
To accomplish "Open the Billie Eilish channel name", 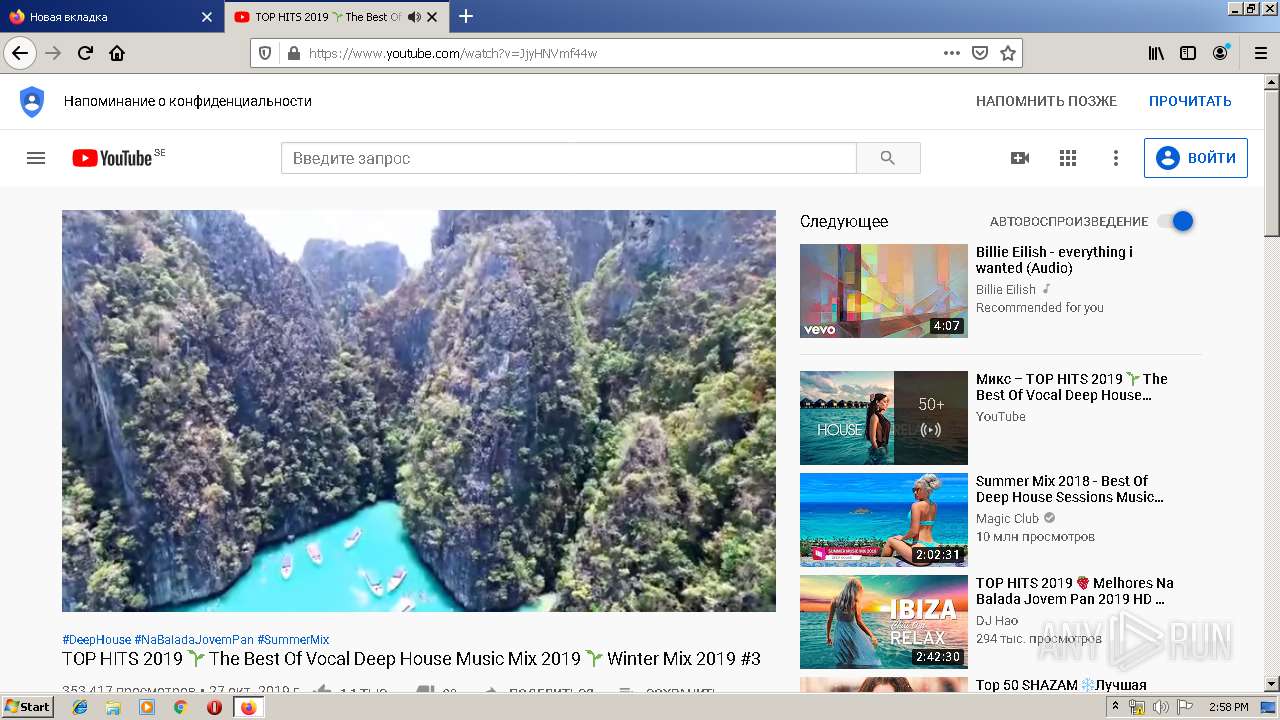I will click(x=1006, y=289).
